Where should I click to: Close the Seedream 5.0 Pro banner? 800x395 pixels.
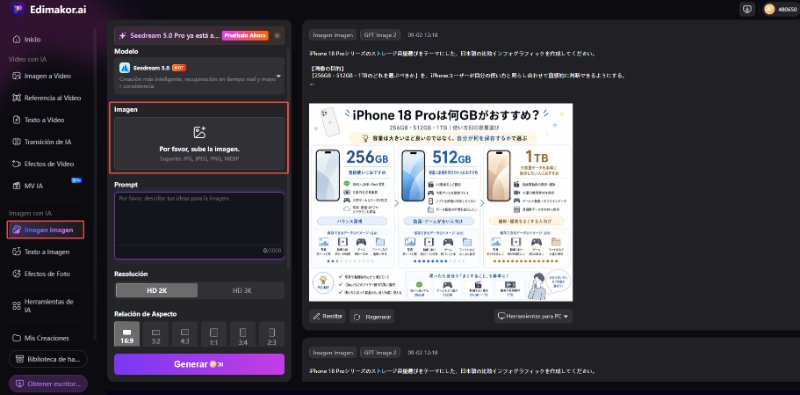click(277, 36)
